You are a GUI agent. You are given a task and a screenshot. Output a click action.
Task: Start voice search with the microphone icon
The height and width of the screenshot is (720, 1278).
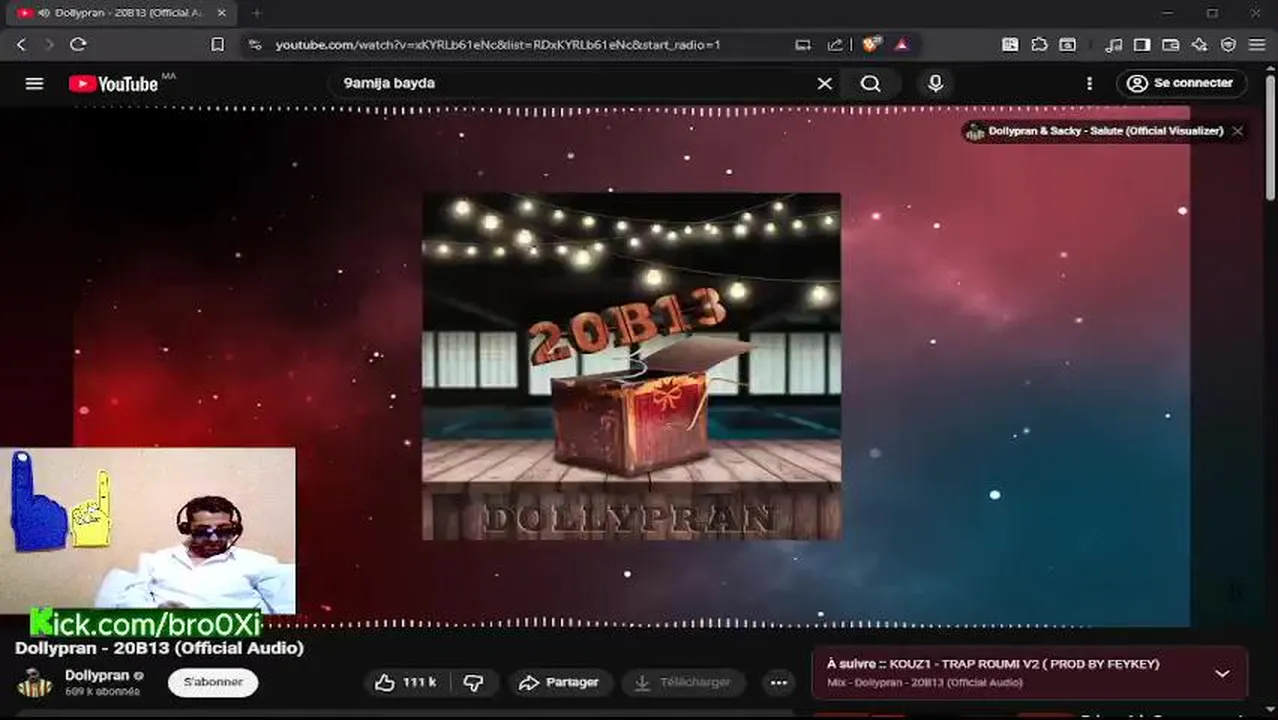pyautogui.click(x=935, y=84)
